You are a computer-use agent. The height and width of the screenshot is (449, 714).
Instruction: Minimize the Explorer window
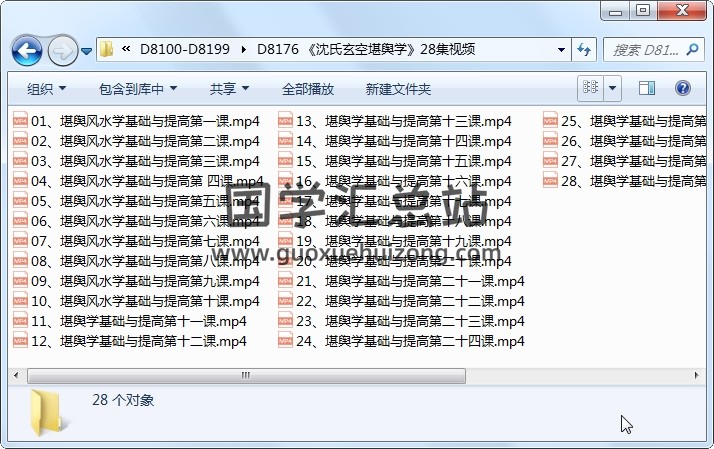[x=615, y=11]
